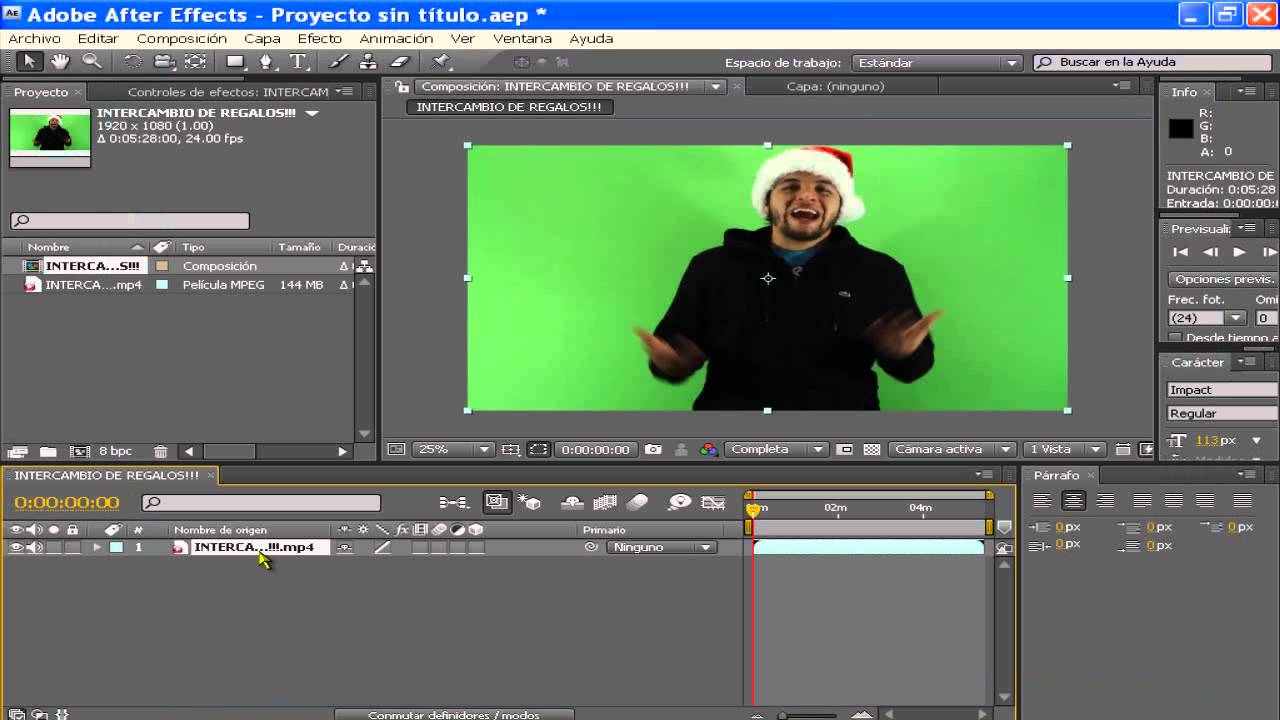Image resolution: width=1280 pixels, height=720 pixels.
Task: Delete selected item with Project trash icon
Action: click(x=161, y=452)
